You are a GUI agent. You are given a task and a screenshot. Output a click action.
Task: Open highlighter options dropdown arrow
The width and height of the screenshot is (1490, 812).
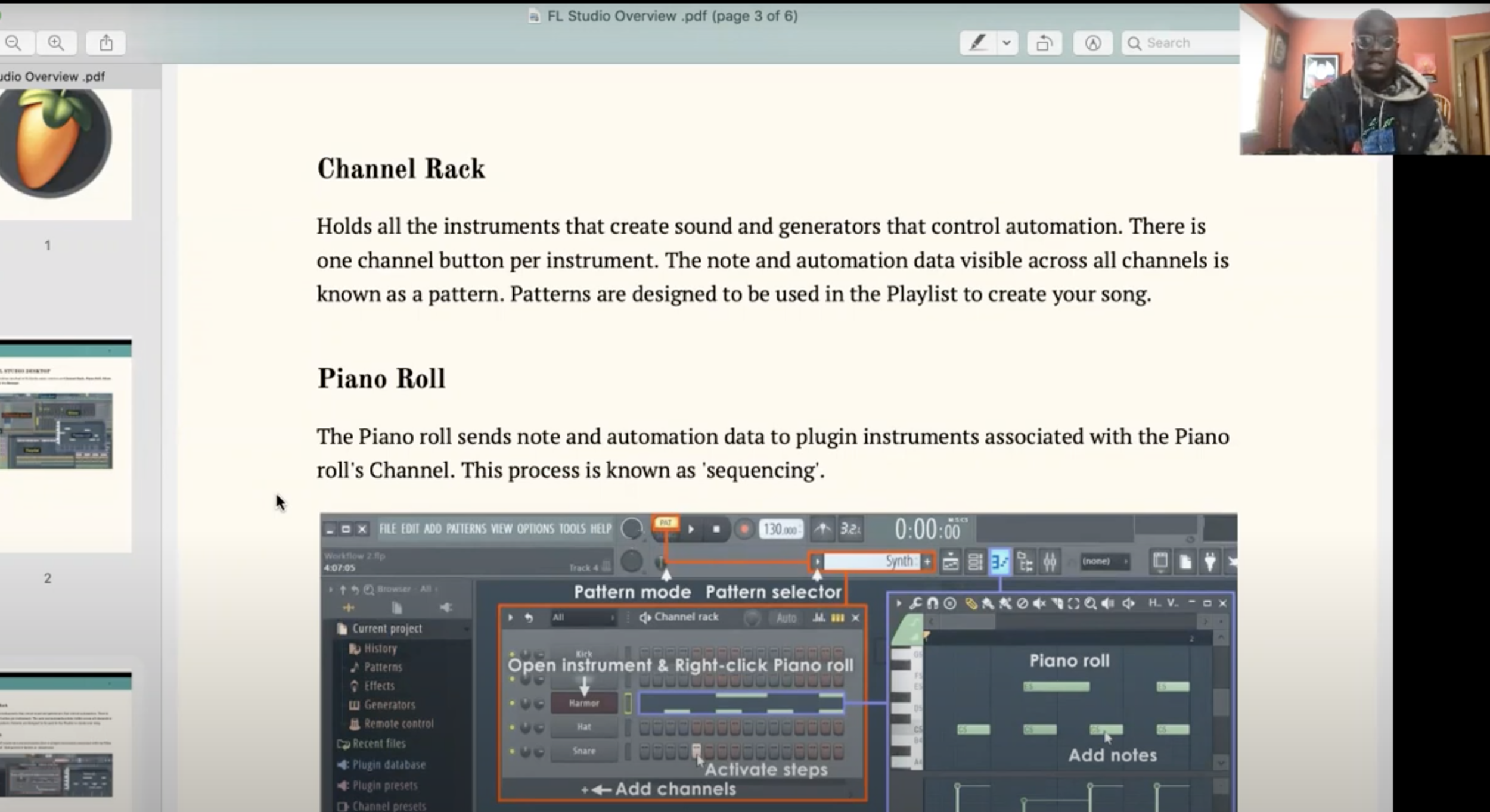coord(1007,43)
